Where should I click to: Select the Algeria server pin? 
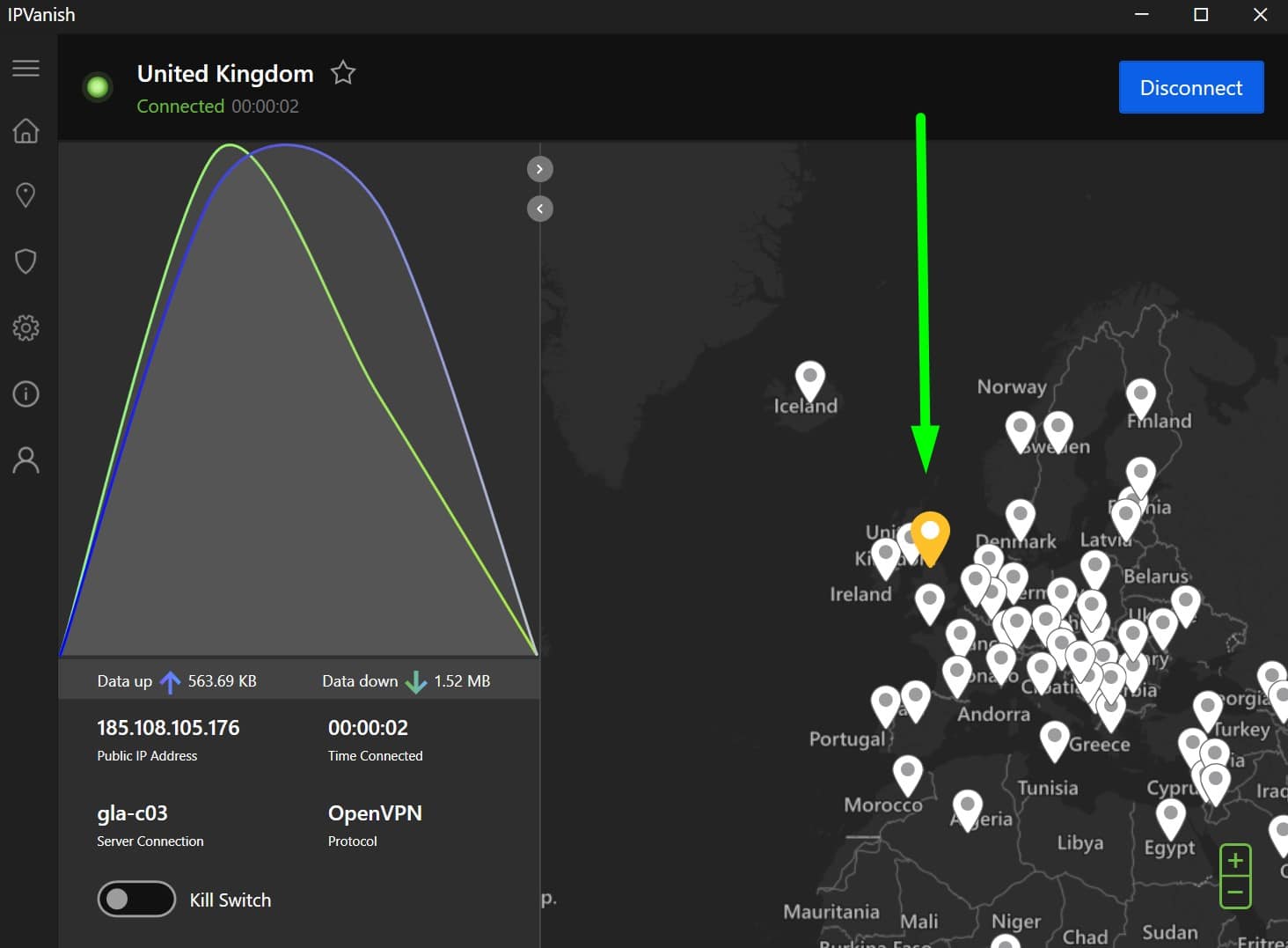967,810
